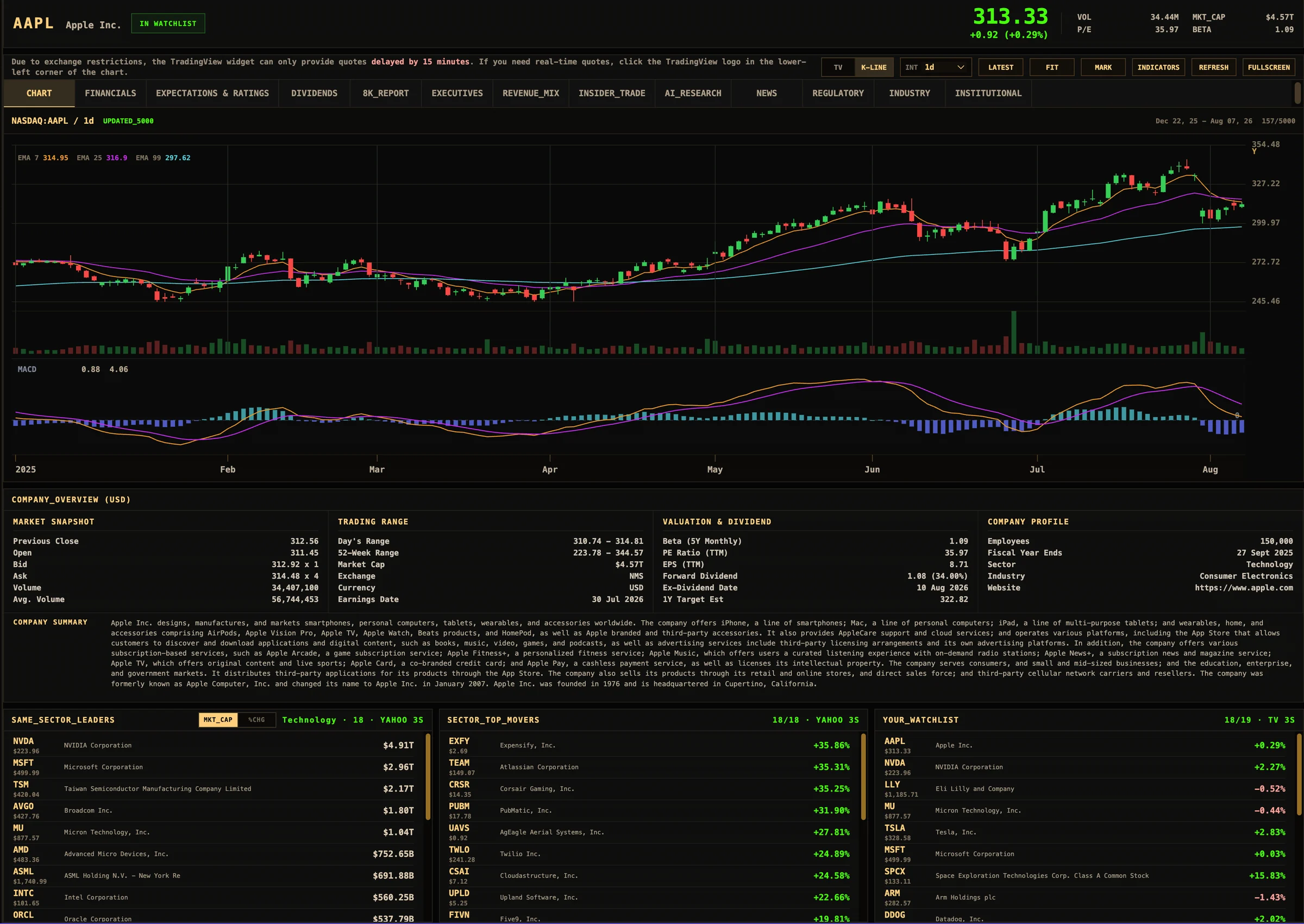Go to EXPECTATIONS & RATINGS tab
This screenshot has height=924, width=1304.
point(212,93)
